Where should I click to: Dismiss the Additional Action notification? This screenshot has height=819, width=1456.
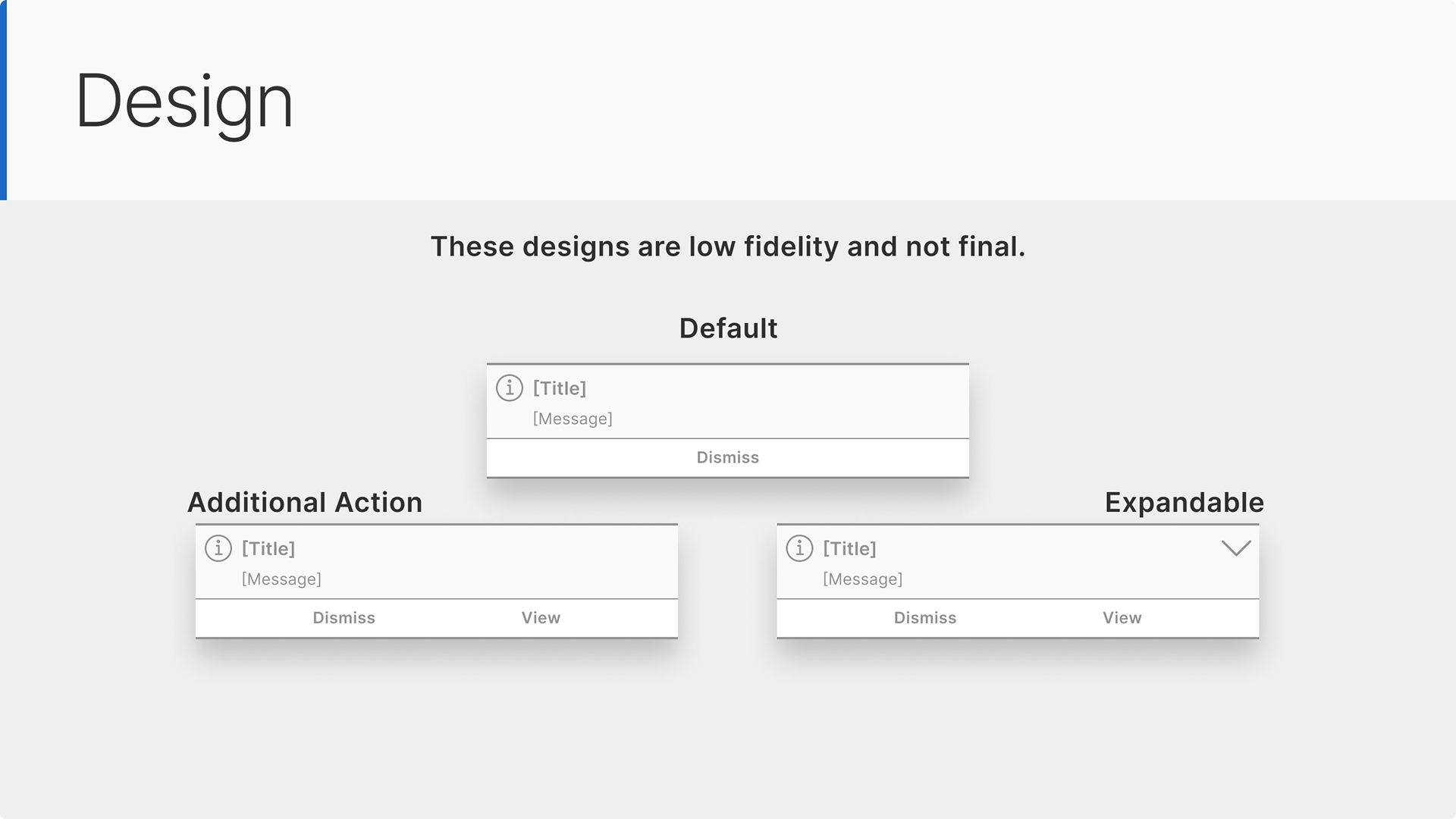point(344,618)
